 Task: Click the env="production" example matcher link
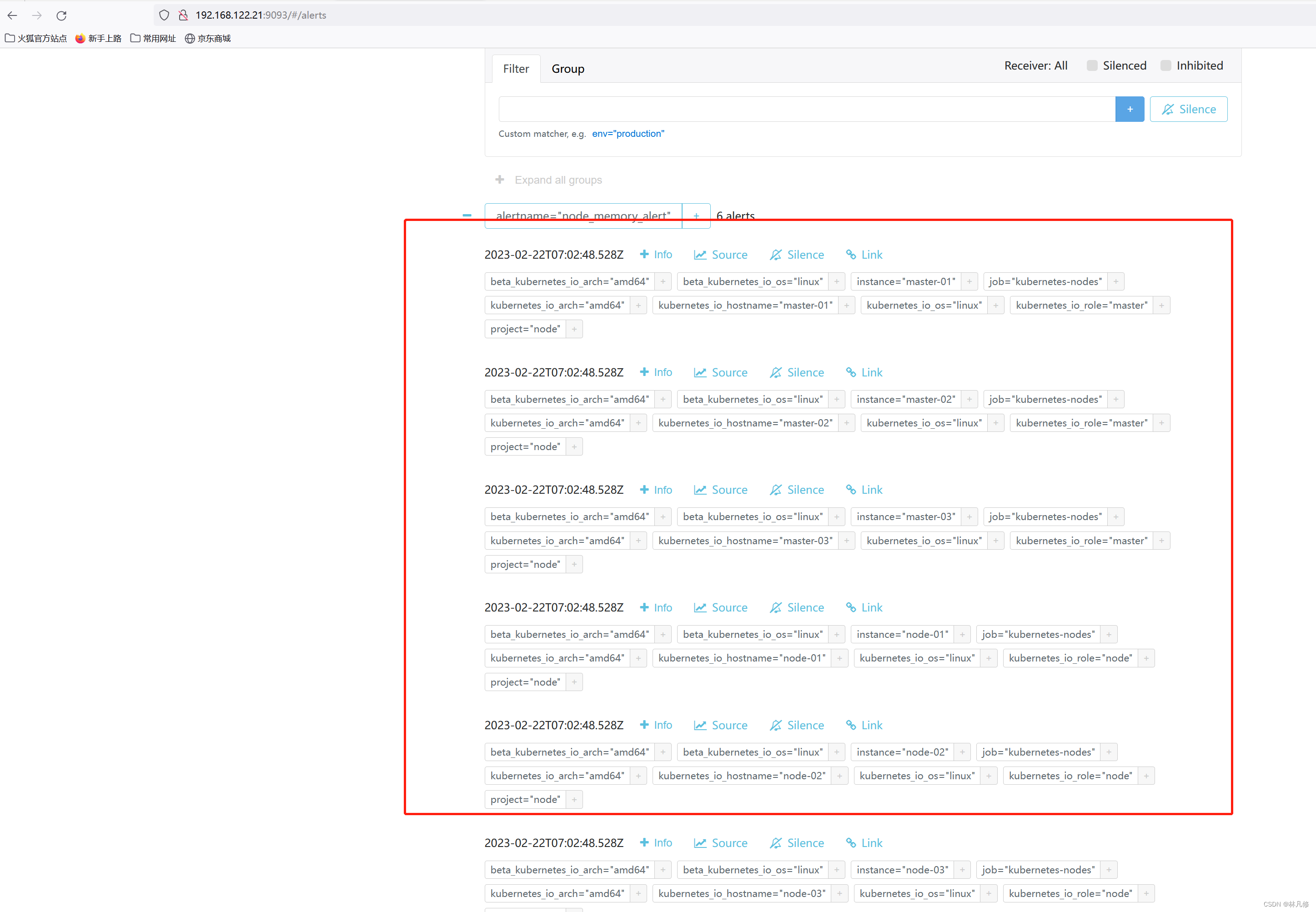tap(628, 134)
